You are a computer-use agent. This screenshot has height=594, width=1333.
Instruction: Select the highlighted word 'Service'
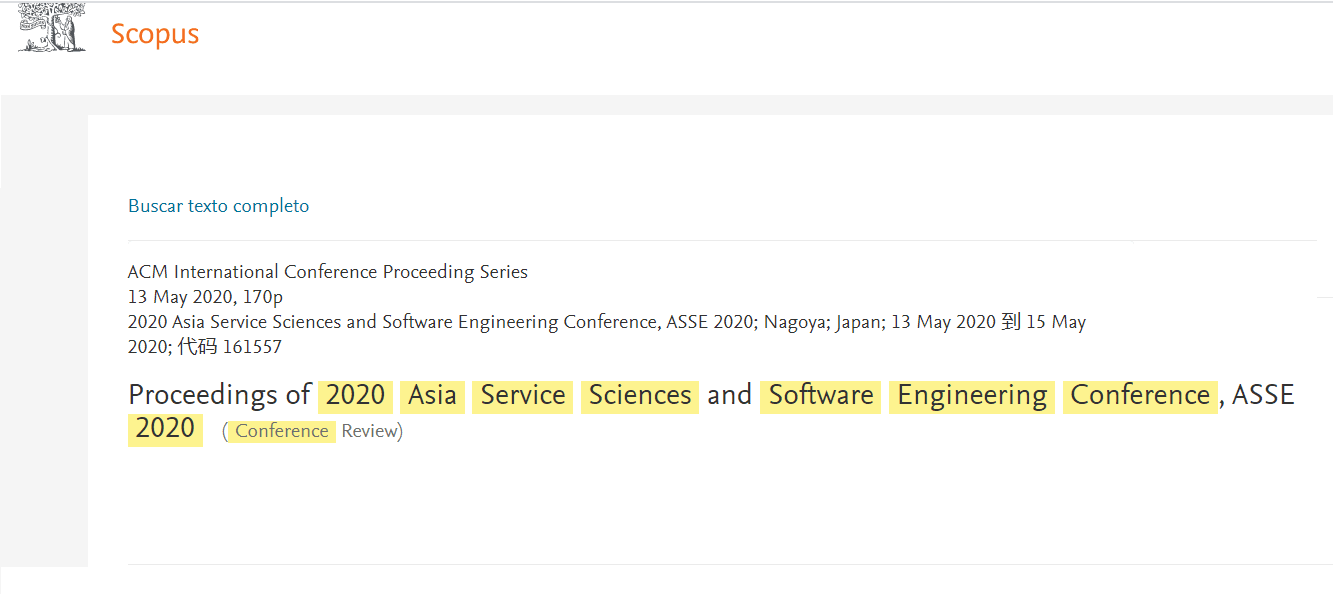(x=523, y=396)
